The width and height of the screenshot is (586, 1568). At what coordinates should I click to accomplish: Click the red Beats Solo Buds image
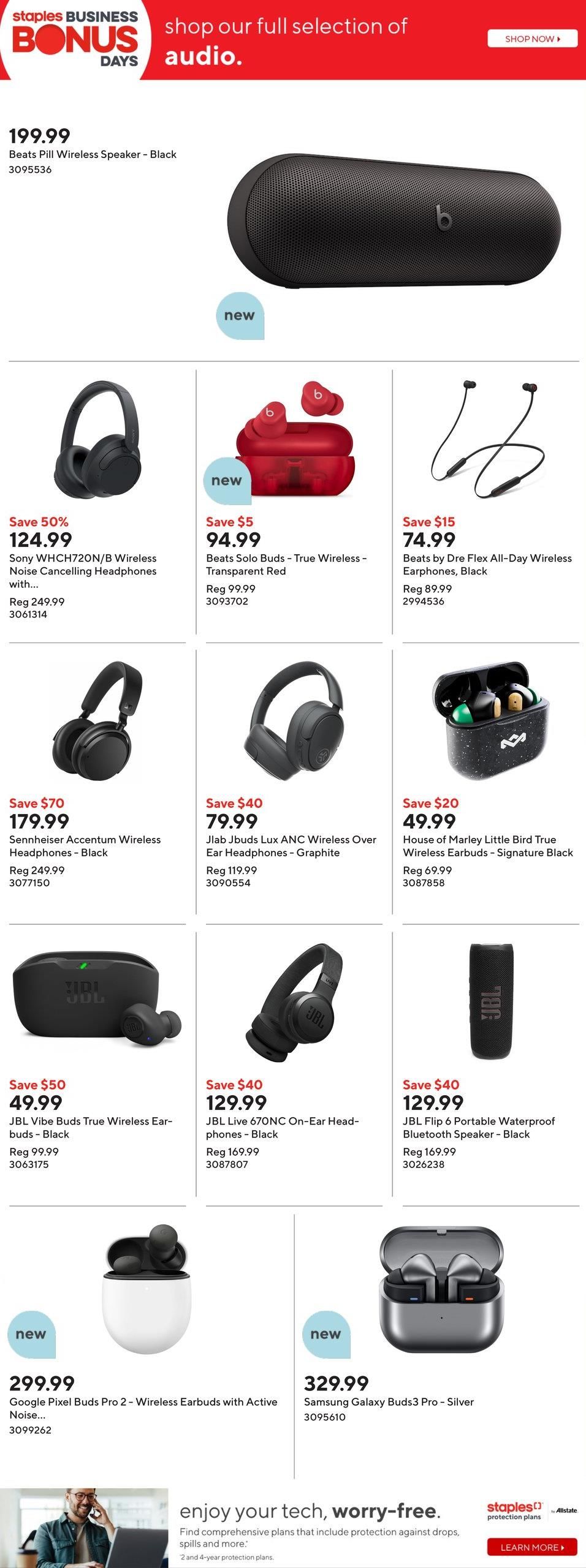coord(295,439)
